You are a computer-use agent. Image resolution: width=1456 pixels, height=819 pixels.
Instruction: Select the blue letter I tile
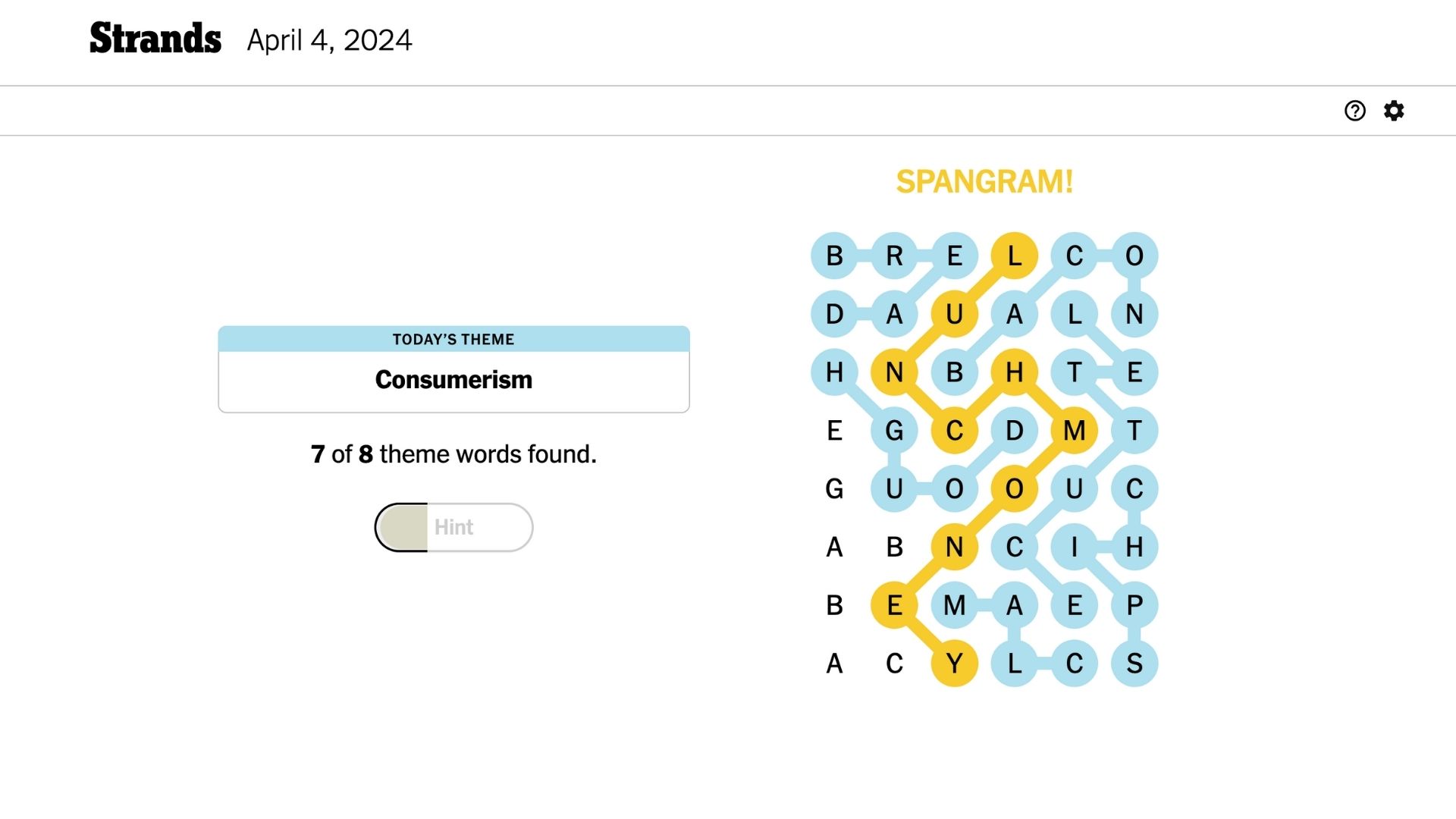pyautogui.click(x=1074, y=547)
